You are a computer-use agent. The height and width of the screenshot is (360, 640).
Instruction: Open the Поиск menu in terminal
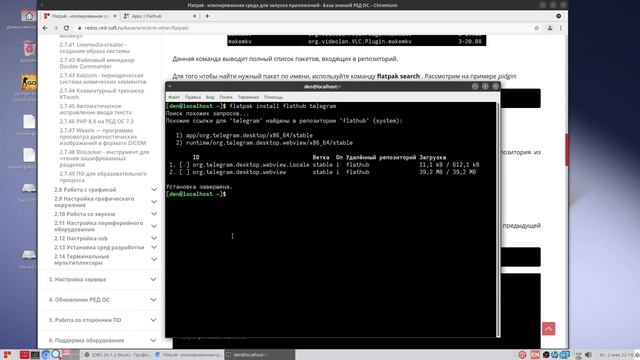click(x=226, y=97)
